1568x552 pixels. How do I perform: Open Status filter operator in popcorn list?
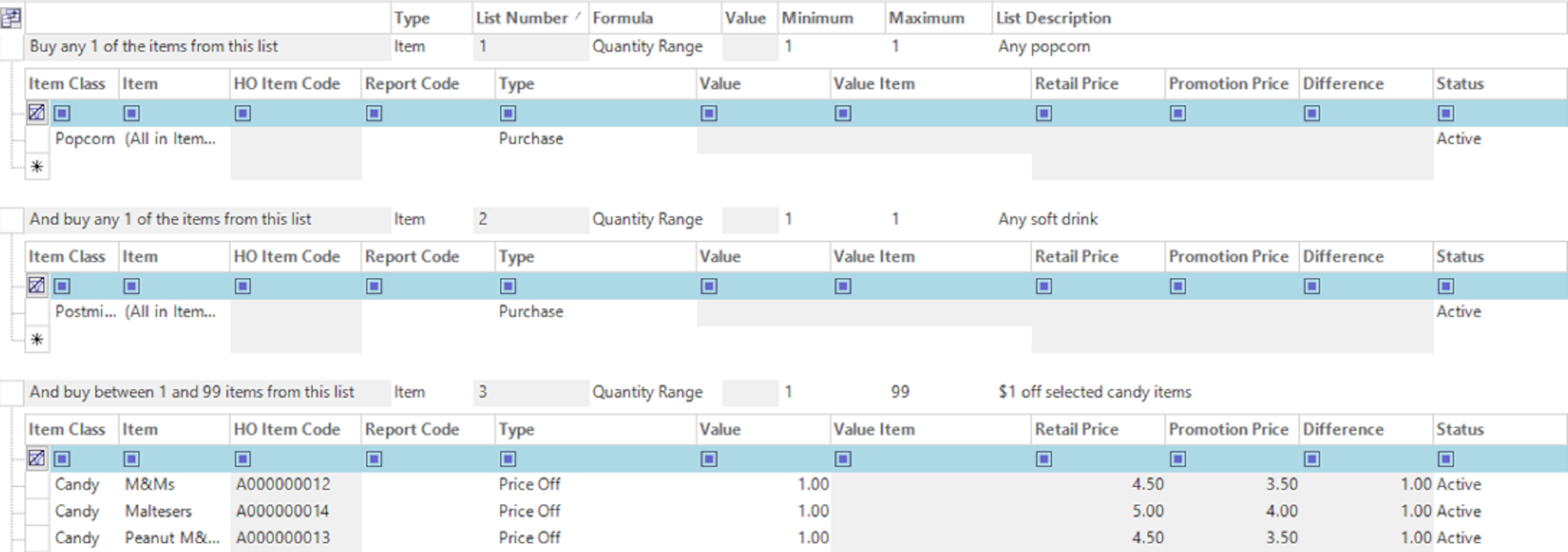point(1446,113)
